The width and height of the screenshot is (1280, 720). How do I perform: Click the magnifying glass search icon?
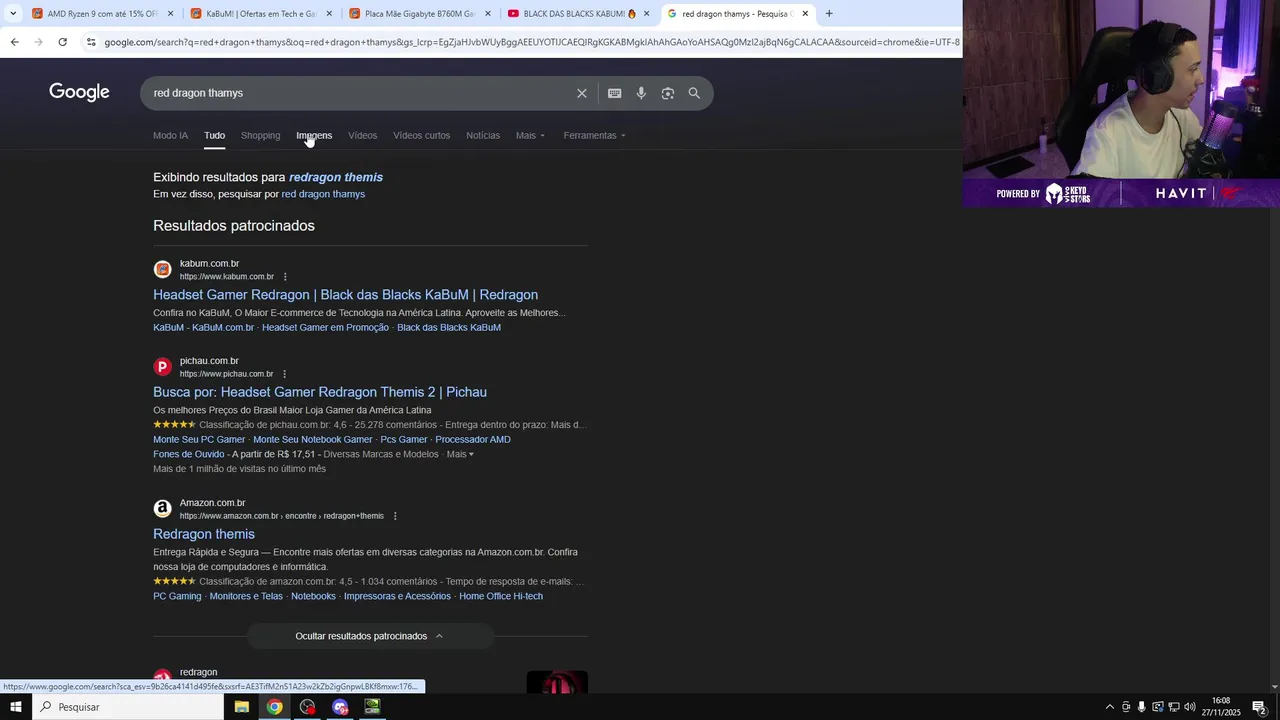coord(694,93)
